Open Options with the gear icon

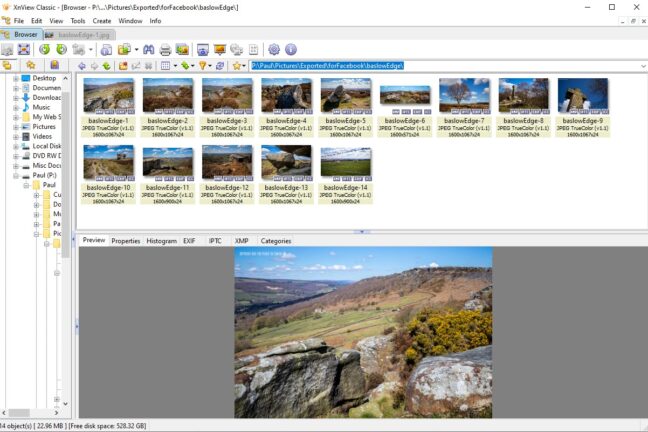tap(274, 50)
